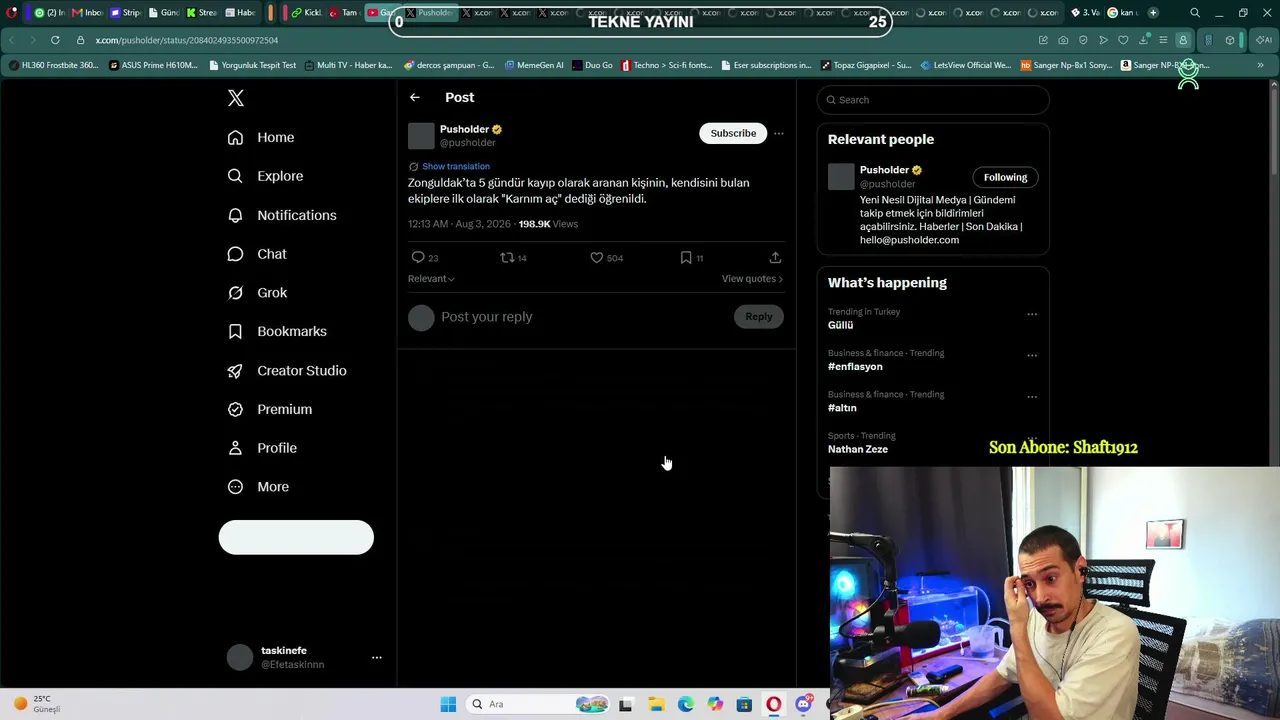Viewport: 1280px width, 720px height.
Task: Open the Premium page
Action: (x=270, y=409)
